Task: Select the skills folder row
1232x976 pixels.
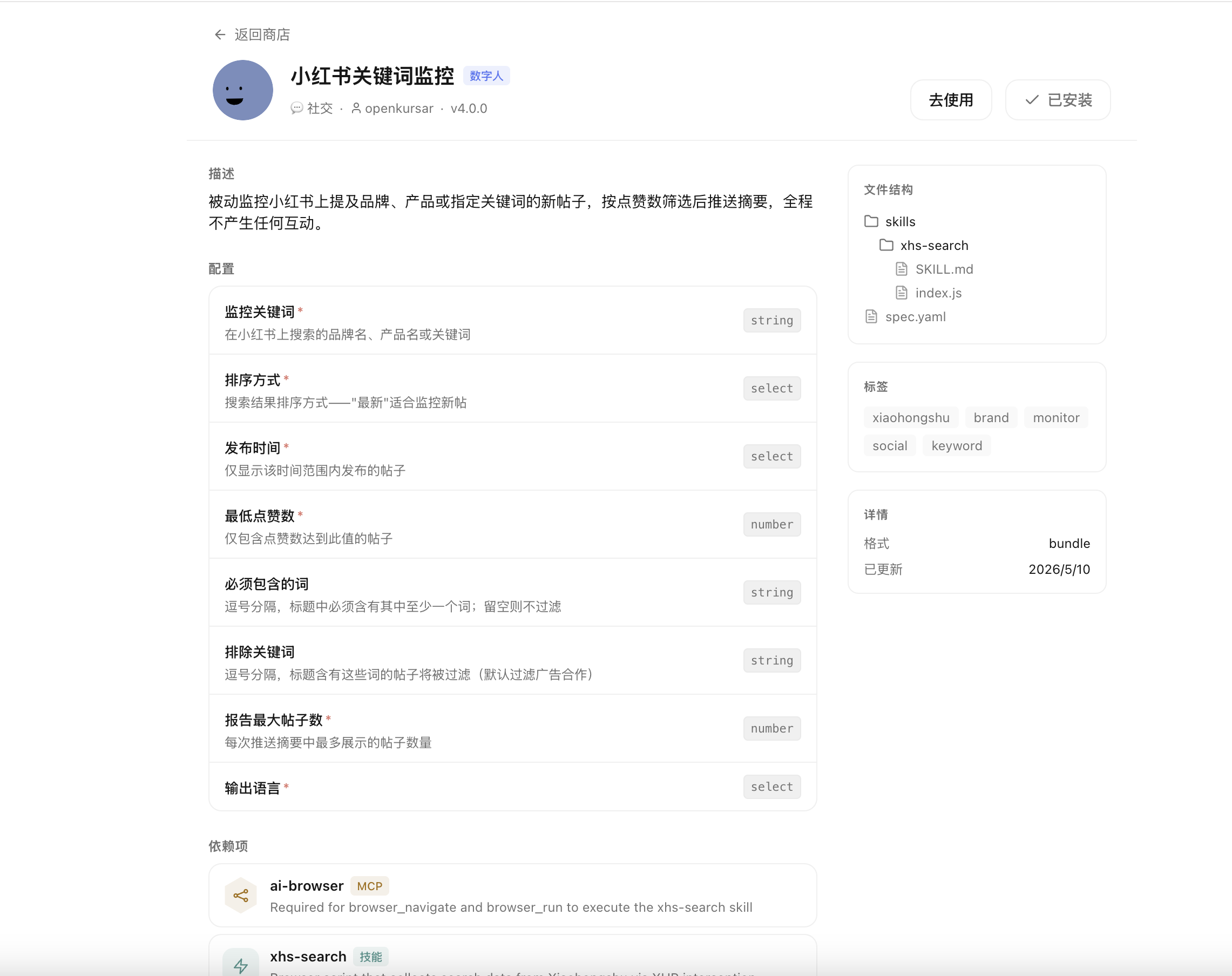Action: (977, 221)
